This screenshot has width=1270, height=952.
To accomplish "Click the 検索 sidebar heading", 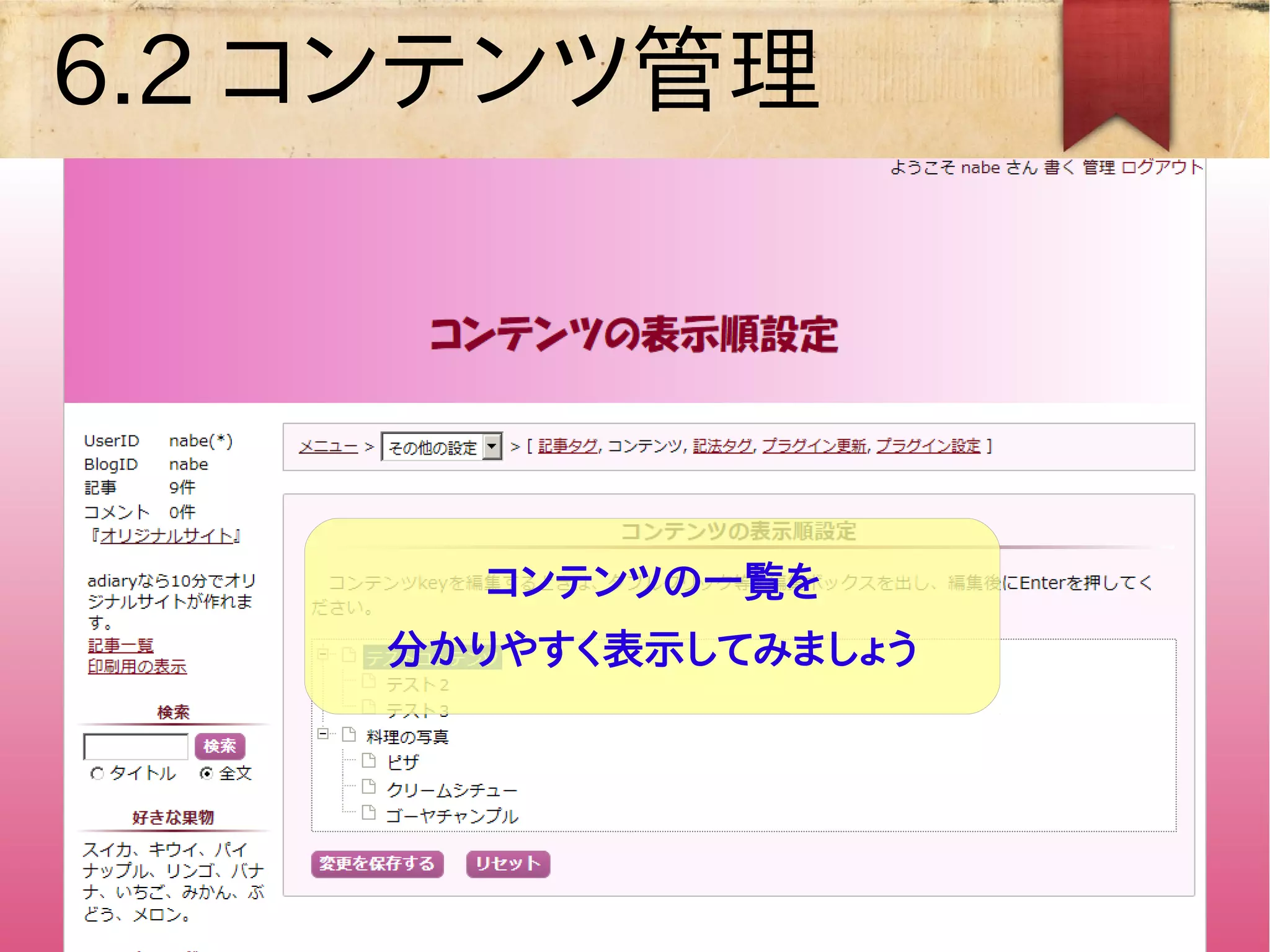I will pyautogui.click(x=173, y=712).
